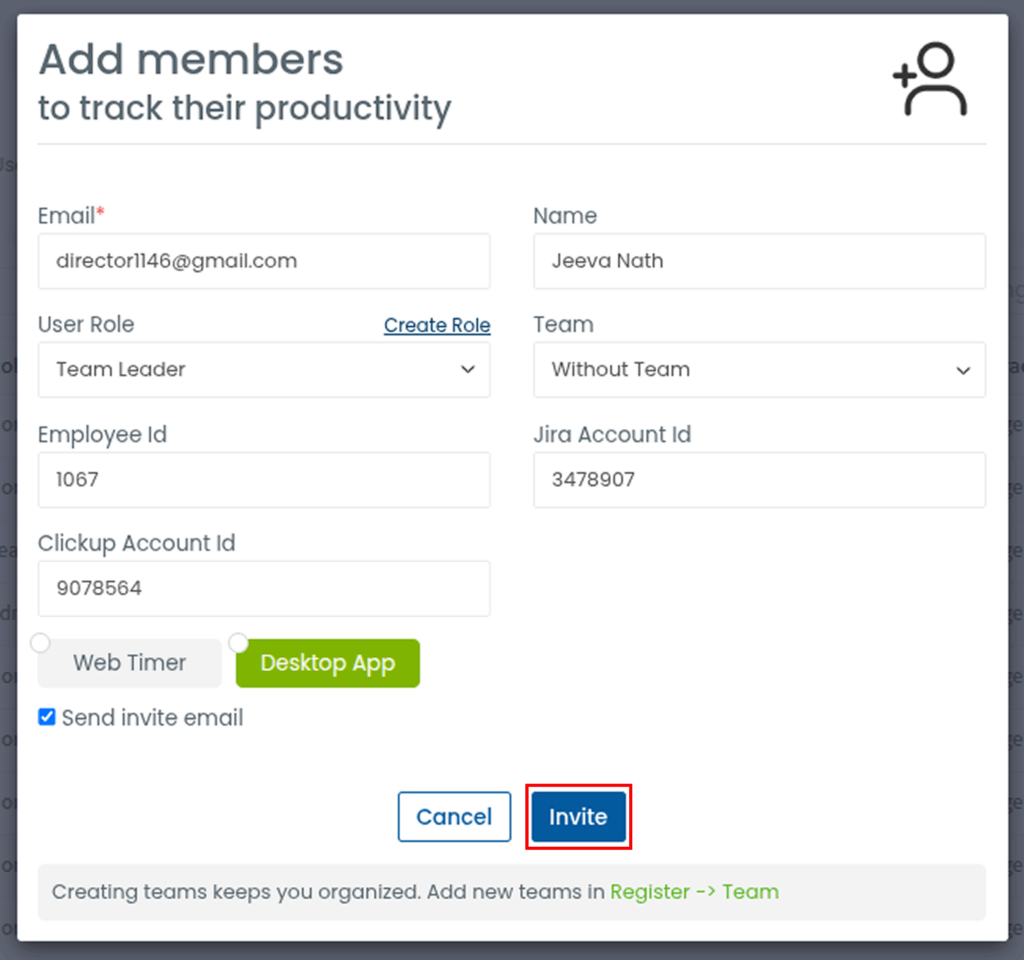Click the green Desktop App button

[x=328, y=663]
